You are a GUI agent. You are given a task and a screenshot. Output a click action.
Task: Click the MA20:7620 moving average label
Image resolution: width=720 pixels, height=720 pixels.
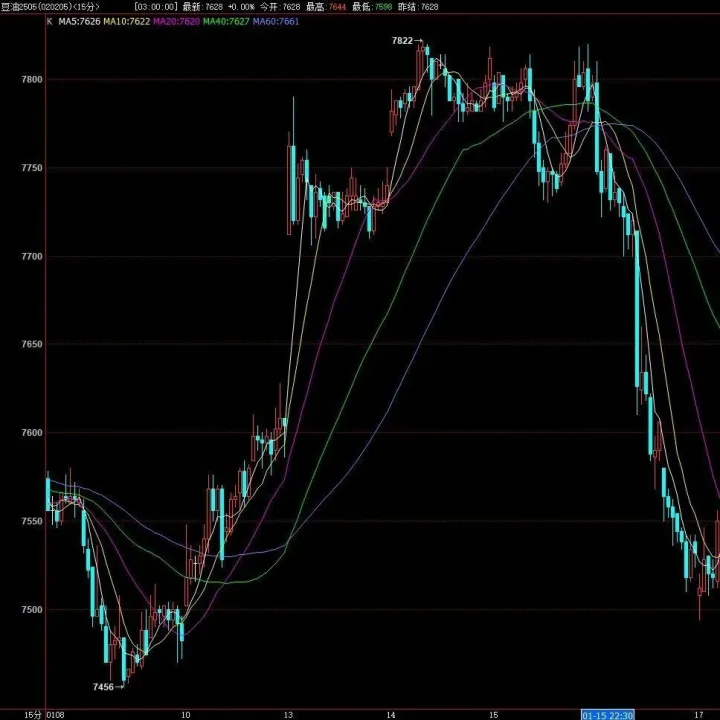coord(176,21)
